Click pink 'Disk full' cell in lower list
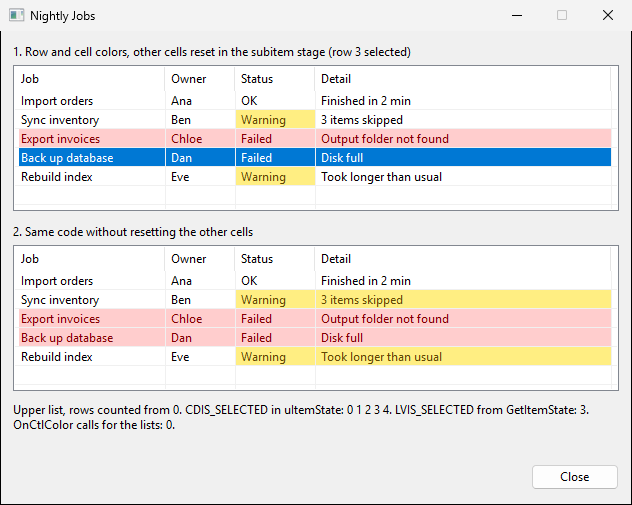The image size is (632, 505). (463, 338)
